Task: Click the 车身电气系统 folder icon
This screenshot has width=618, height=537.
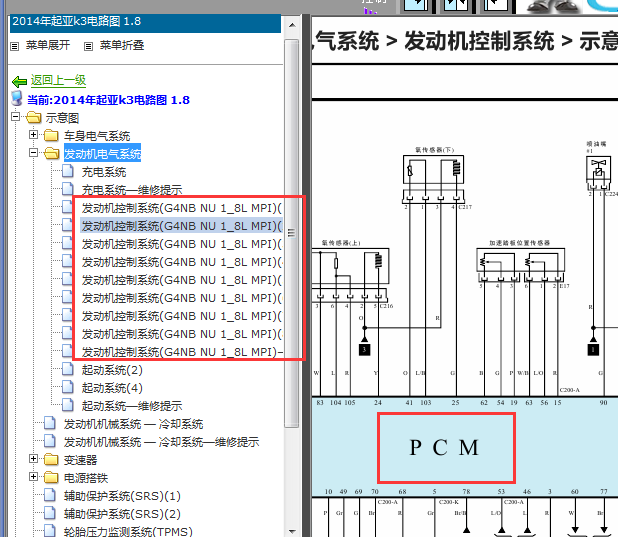Action: (51, 135)
